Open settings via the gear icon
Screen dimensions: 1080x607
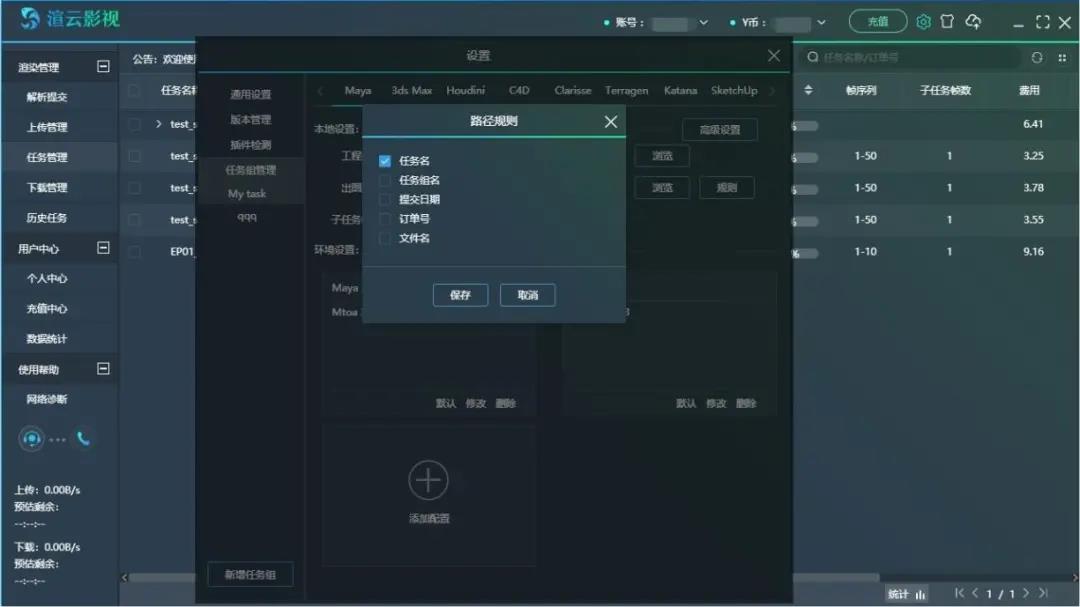tap(923, 22)
